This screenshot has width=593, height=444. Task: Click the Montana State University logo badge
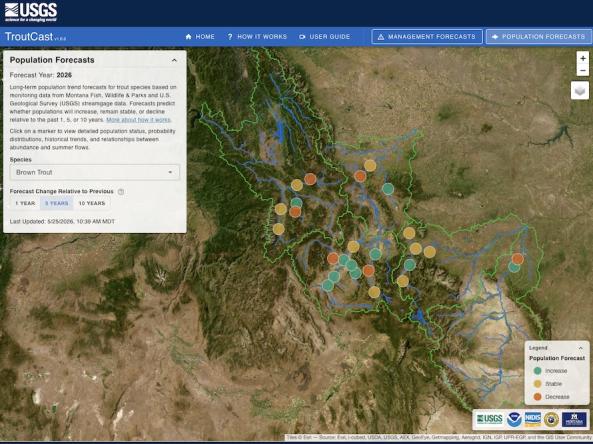point(574,419)
